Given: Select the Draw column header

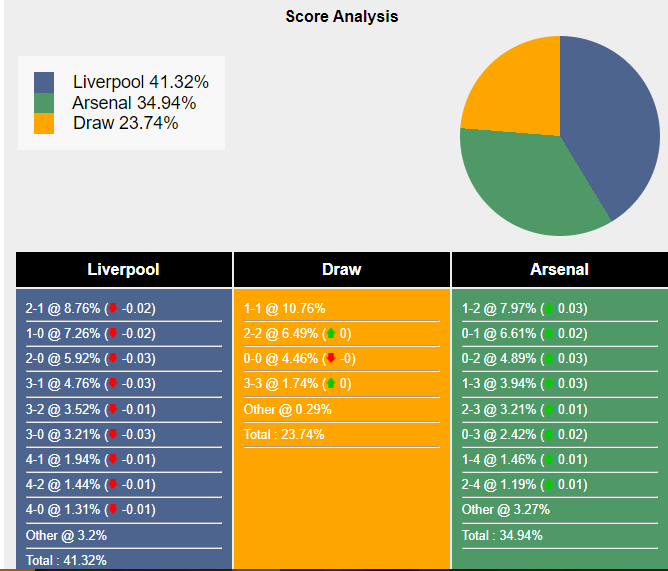Looking at the screenshot, I should (342, 270).
